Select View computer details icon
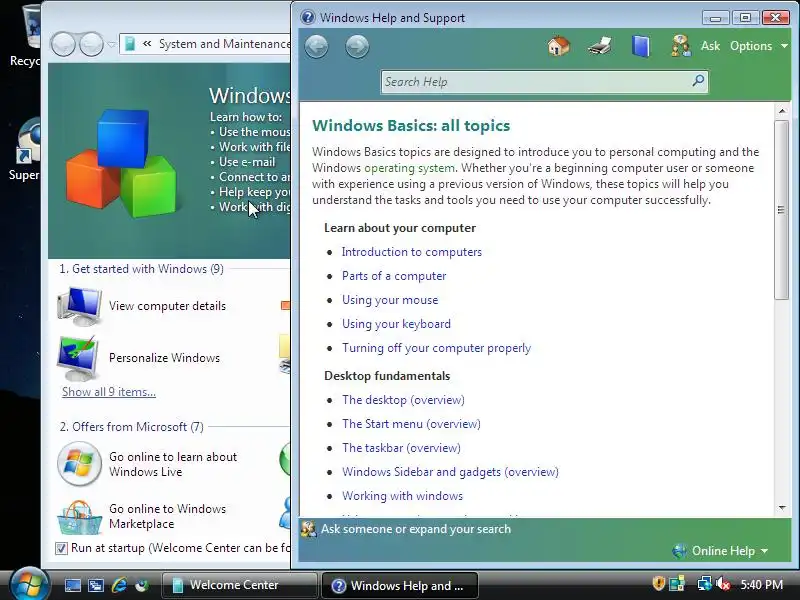The height and width of the screenshot is (600, 800). pos(80,306)
